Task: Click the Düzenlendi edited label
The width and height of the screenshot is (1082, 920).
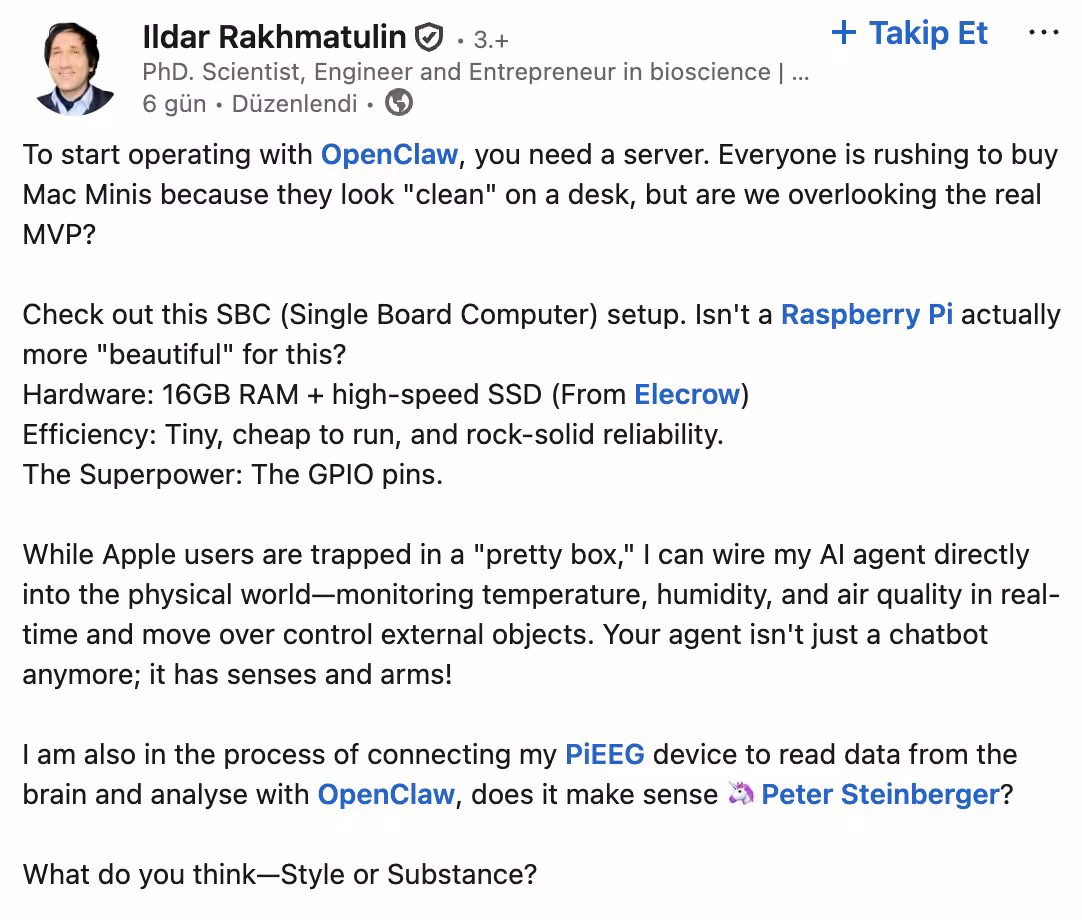Action: 293,103
